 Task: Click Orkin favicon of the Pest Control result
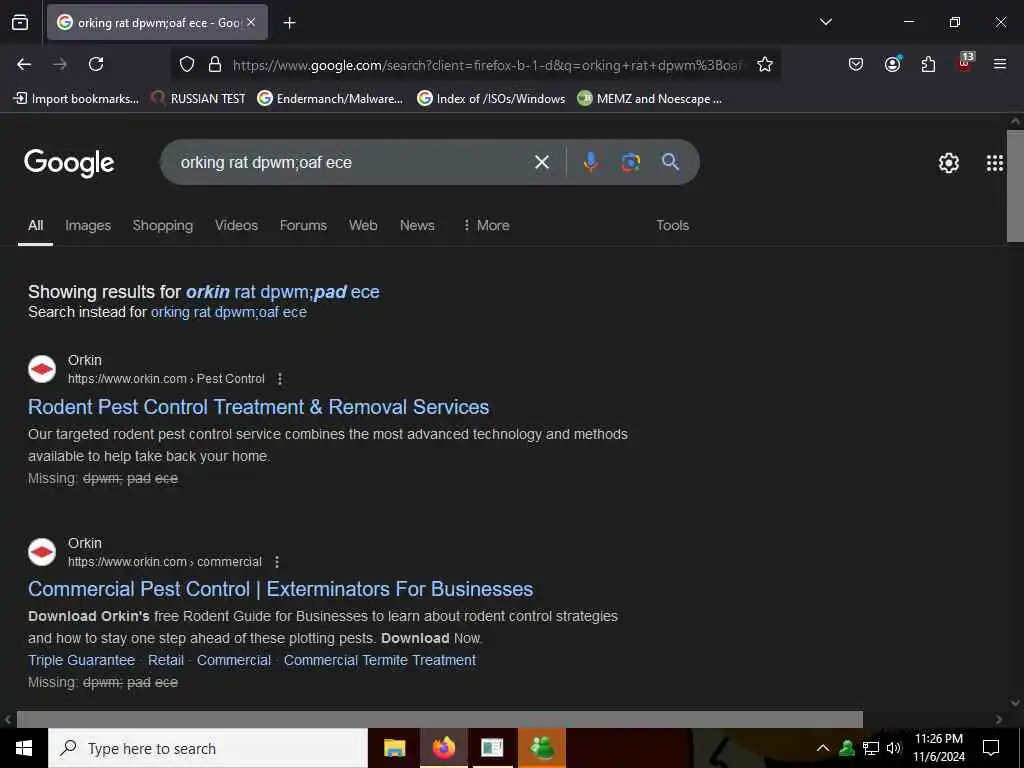coord(42,369)
